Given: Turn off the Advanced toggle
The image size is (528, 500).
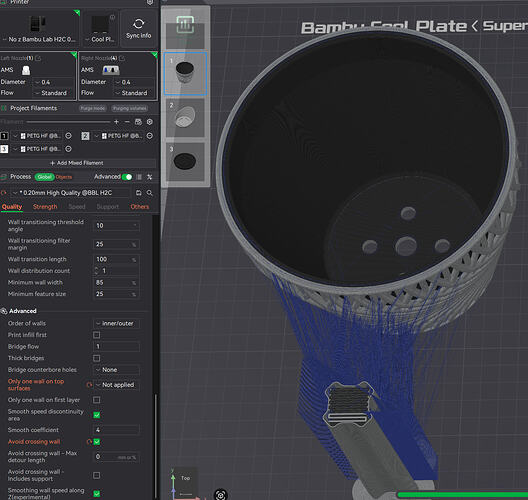Looking at the screenshot, I should pos(127,177).
